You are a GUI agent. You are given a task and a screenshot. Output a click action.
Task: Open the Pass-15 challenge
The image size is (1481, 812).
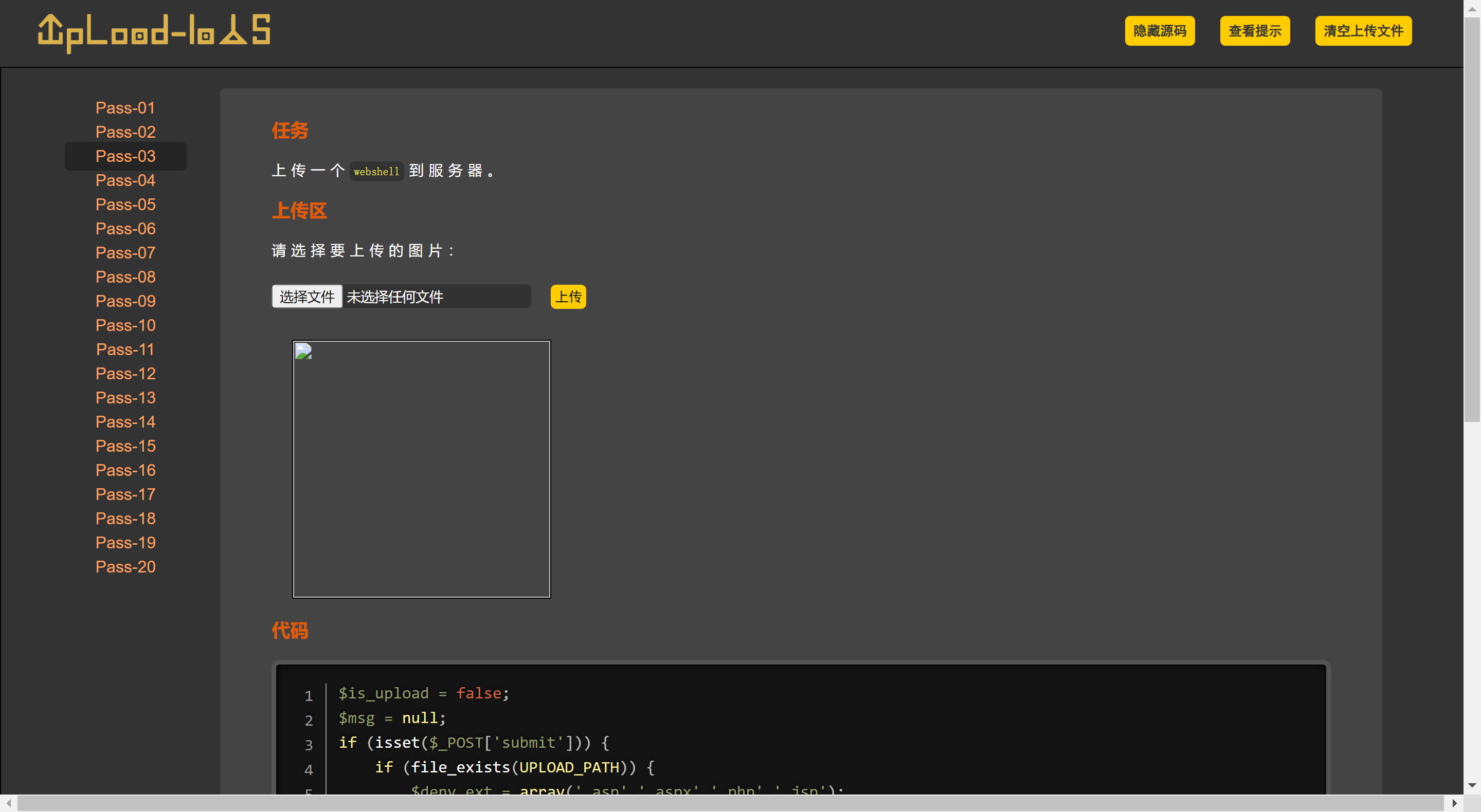[125, 446]
